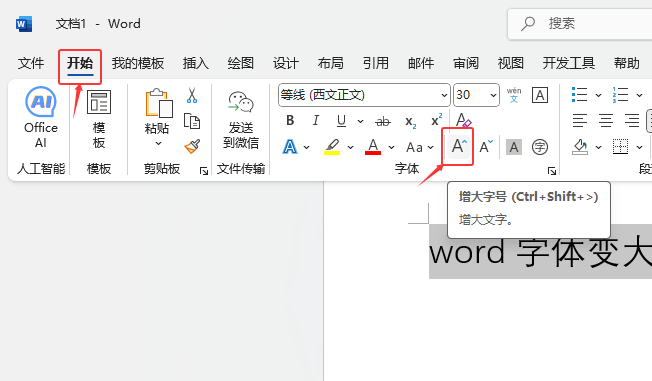Apply text effects with blue A icon

(290, 147)
